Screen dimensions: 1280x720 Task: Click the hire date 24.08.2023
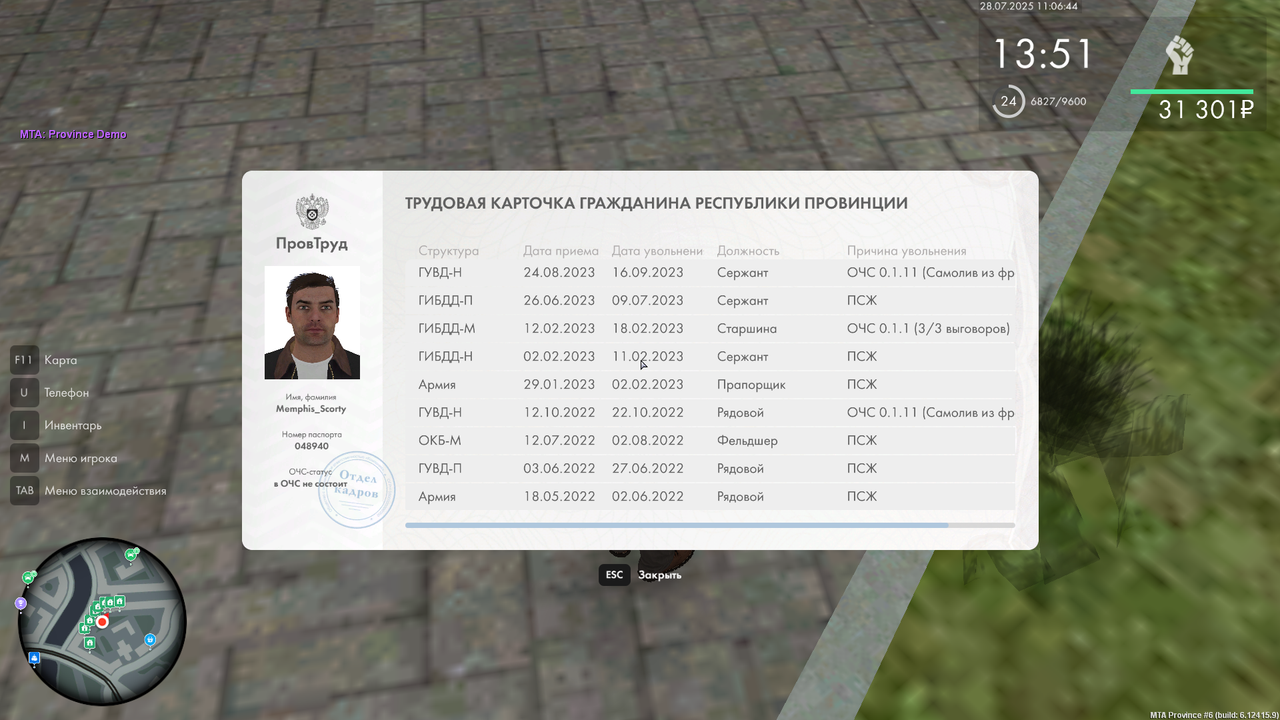coord(559,273)
